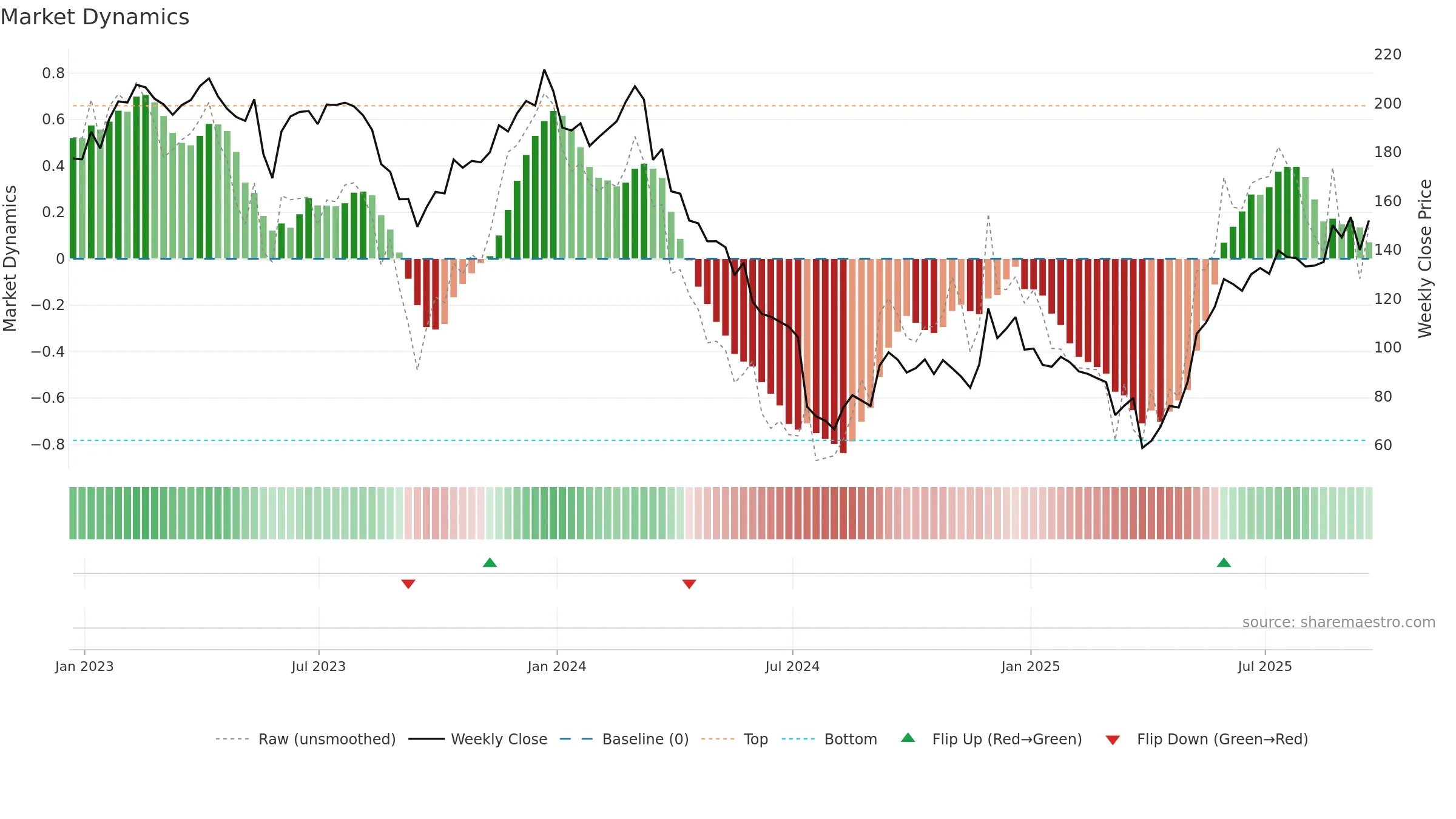Click the Jan 2025 axis label
1456x819 pixels.
click(1031, 666)
